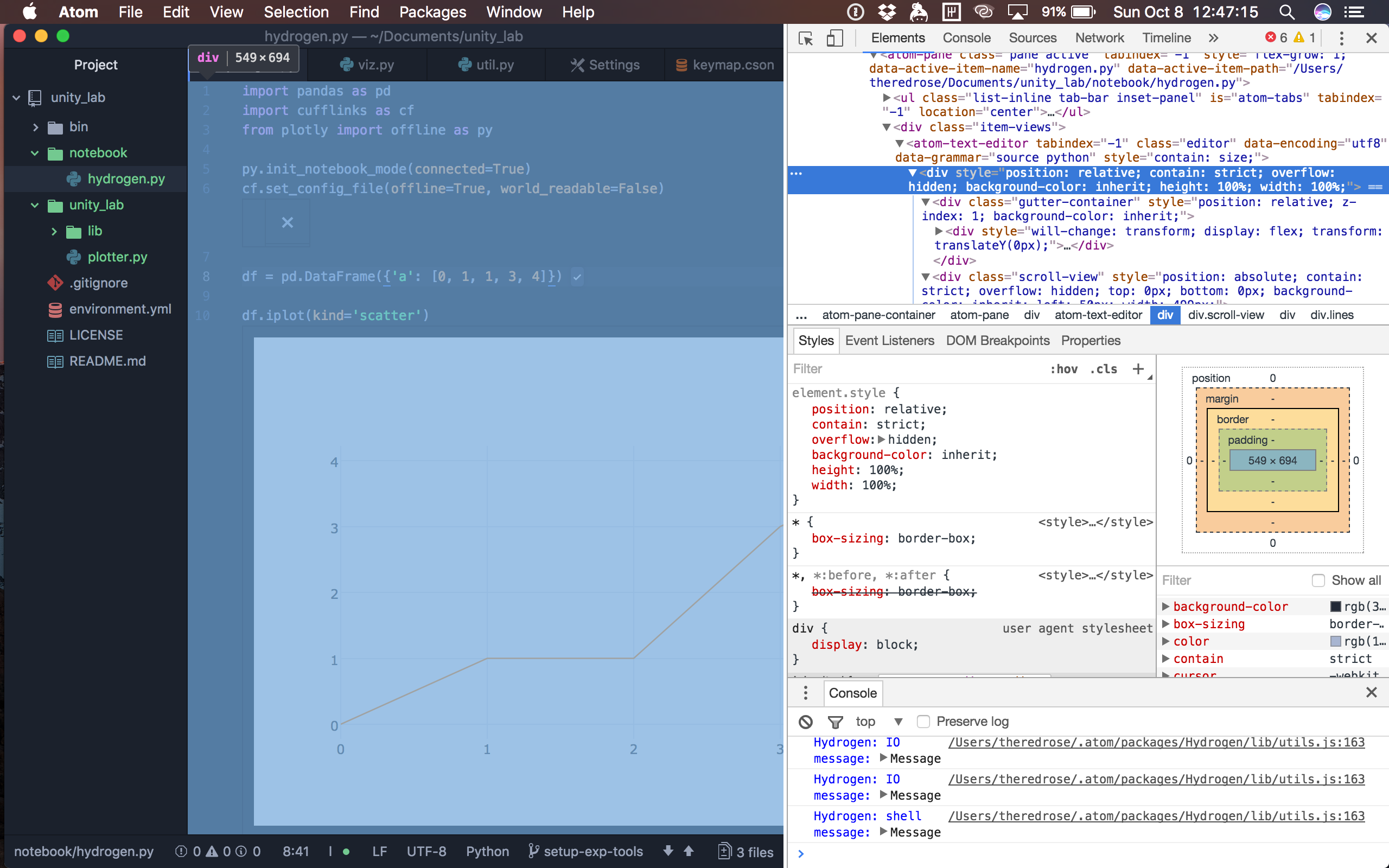Screen dimensions: 1389x868
Task: Expand the background-color computed property
Action: pyautogui.click(x=1167, y=606)
